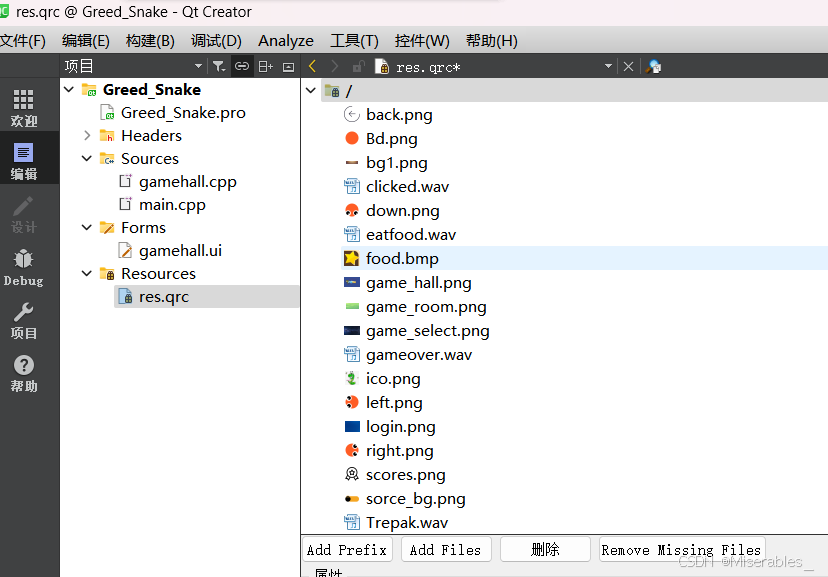Select game_select.png resource entry

tap(428, 330)
